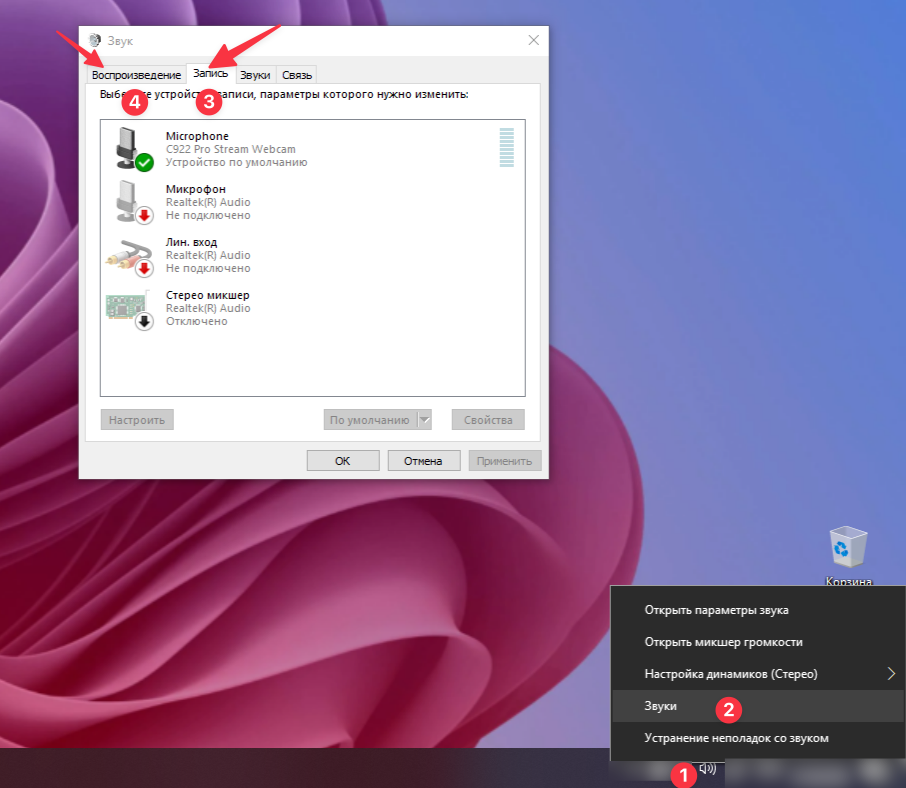Viewport: 906px width, 788px height.
Task: Close the Звук dialog window
Action: point(533,40)
